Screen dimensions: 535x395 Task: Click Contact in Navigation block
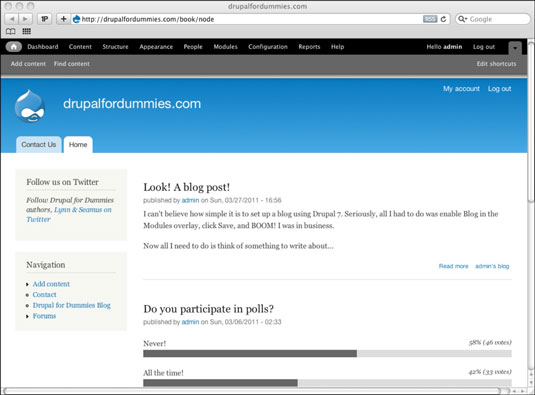click(44, 294)
